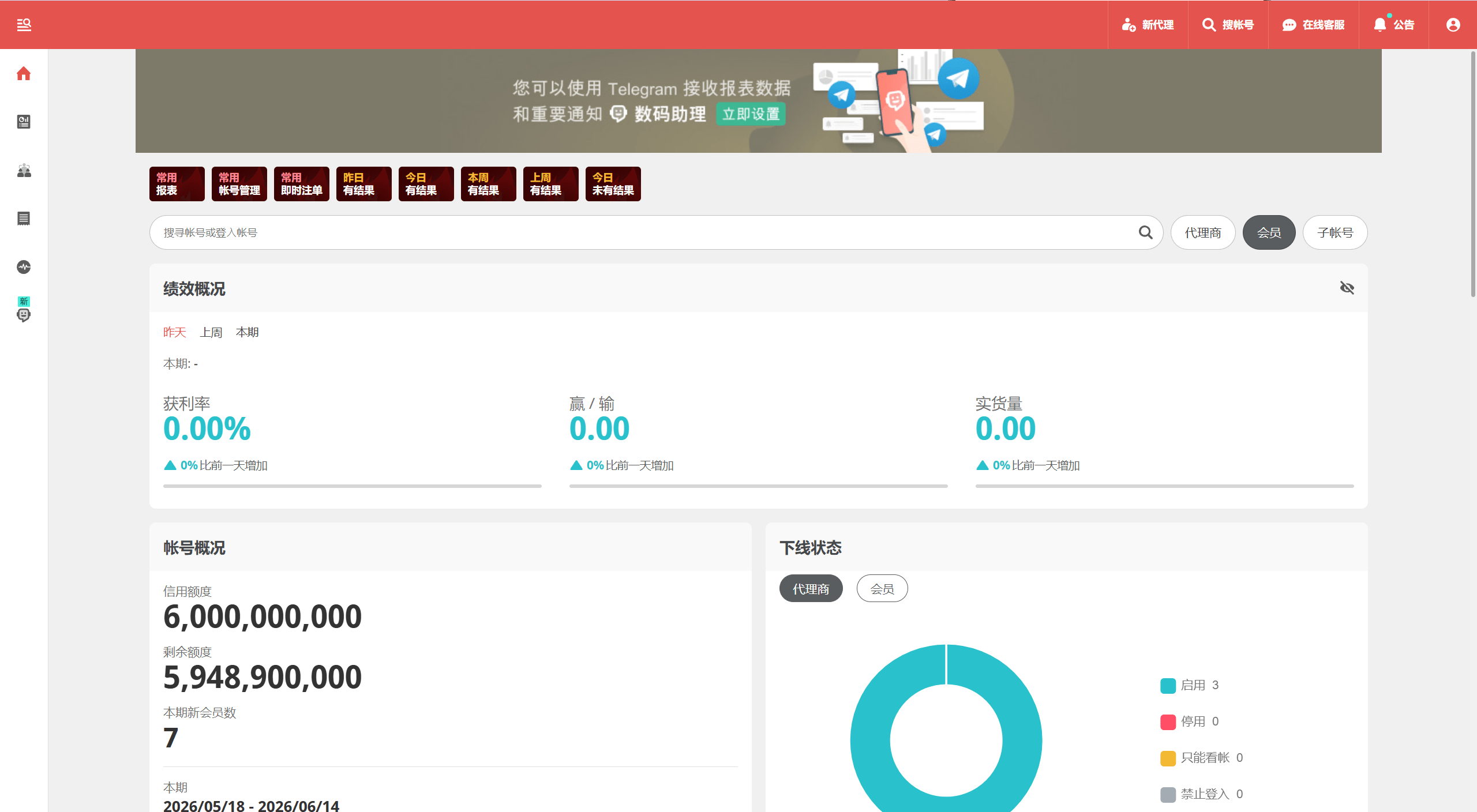
Task: Open the 今日未有结果 shortcut button
Action: coord(613,184)
